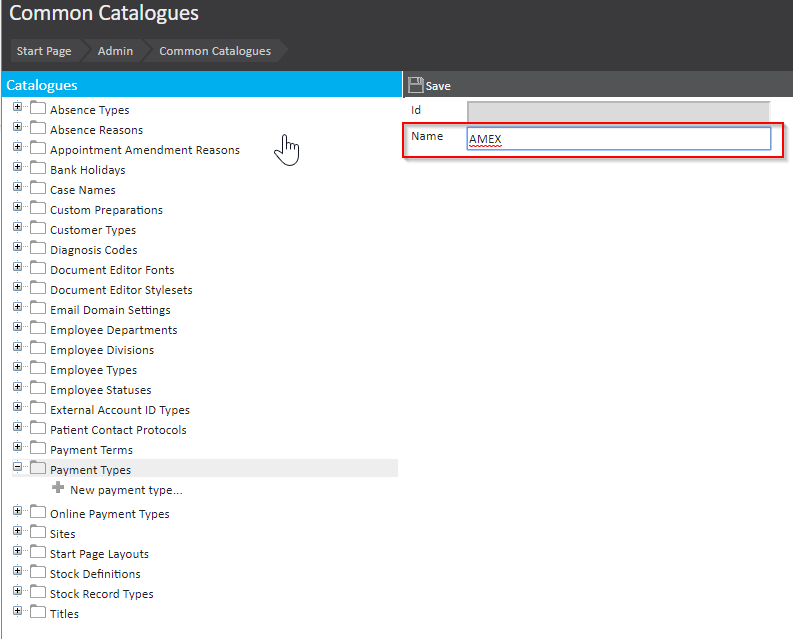Screen dimensions: 793x639
Task: Click the Save floppy disk icon
Action: pyautogui.click(x=416, y=86)
